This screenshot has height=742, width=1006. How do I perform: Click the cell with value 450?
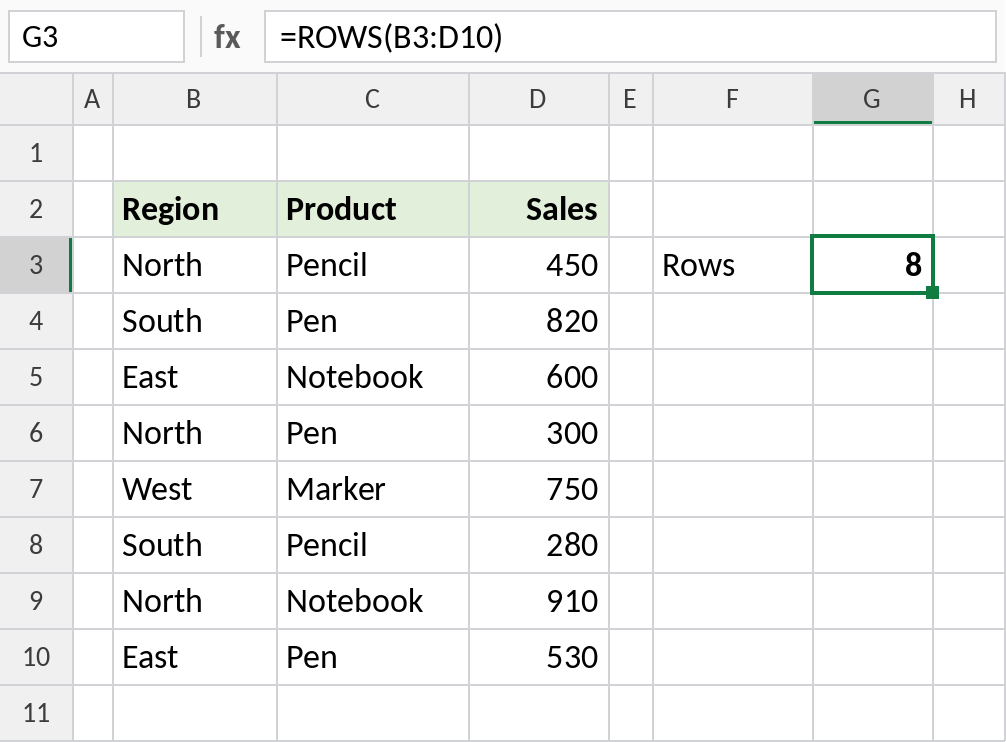pos(538,265)
